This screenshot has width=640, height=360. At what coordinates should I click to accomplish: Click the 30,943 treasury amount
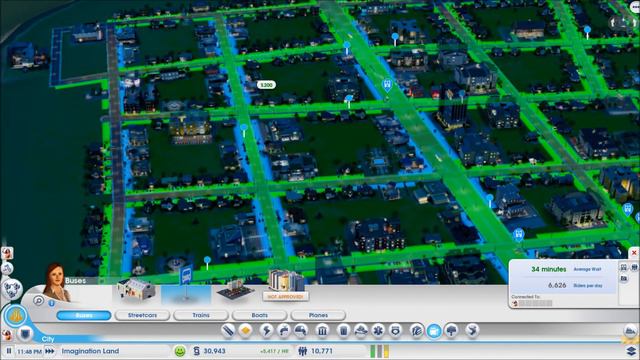[215, 351]
